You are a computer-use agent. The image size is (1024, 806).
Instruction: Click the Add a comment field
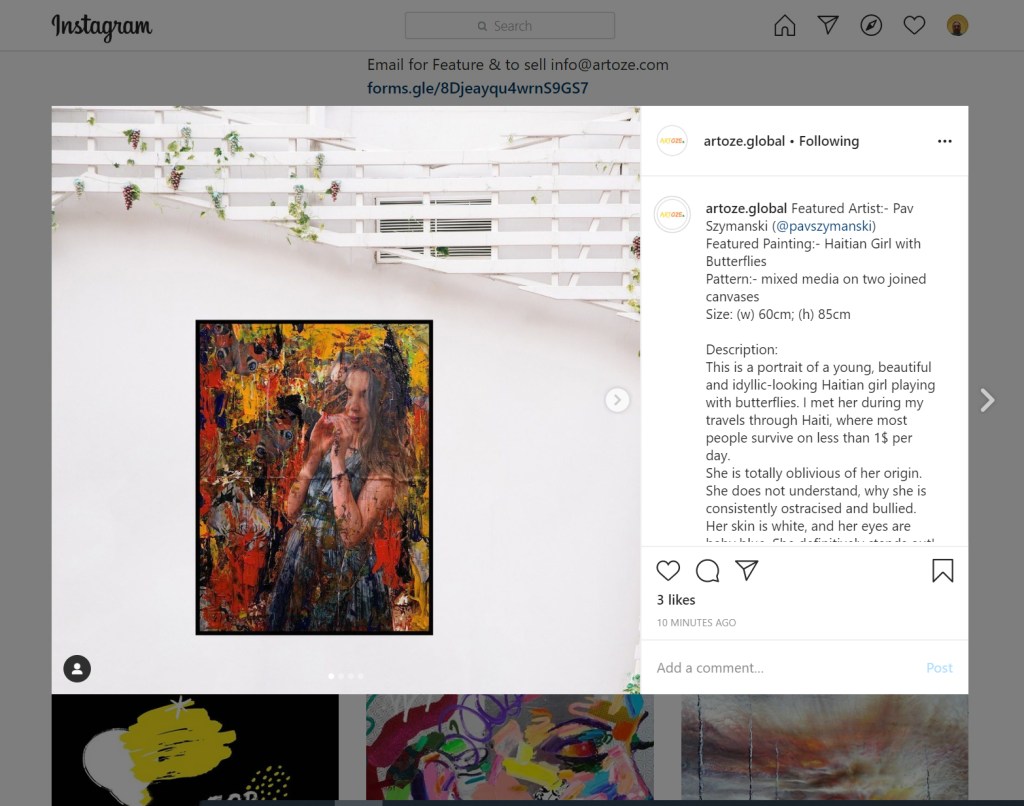click(784, 668)
